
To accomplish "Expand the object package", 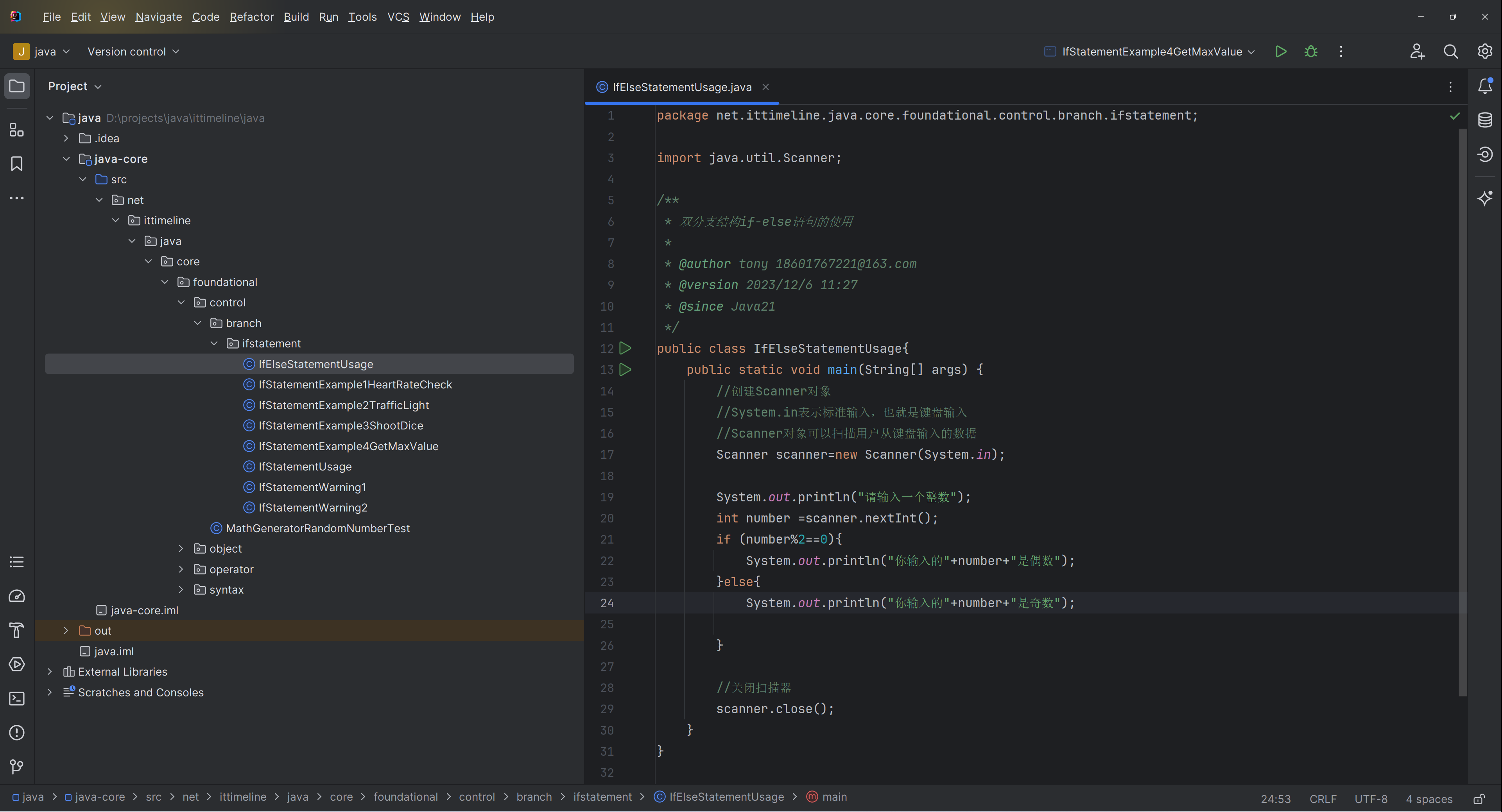I will [181, 549].
